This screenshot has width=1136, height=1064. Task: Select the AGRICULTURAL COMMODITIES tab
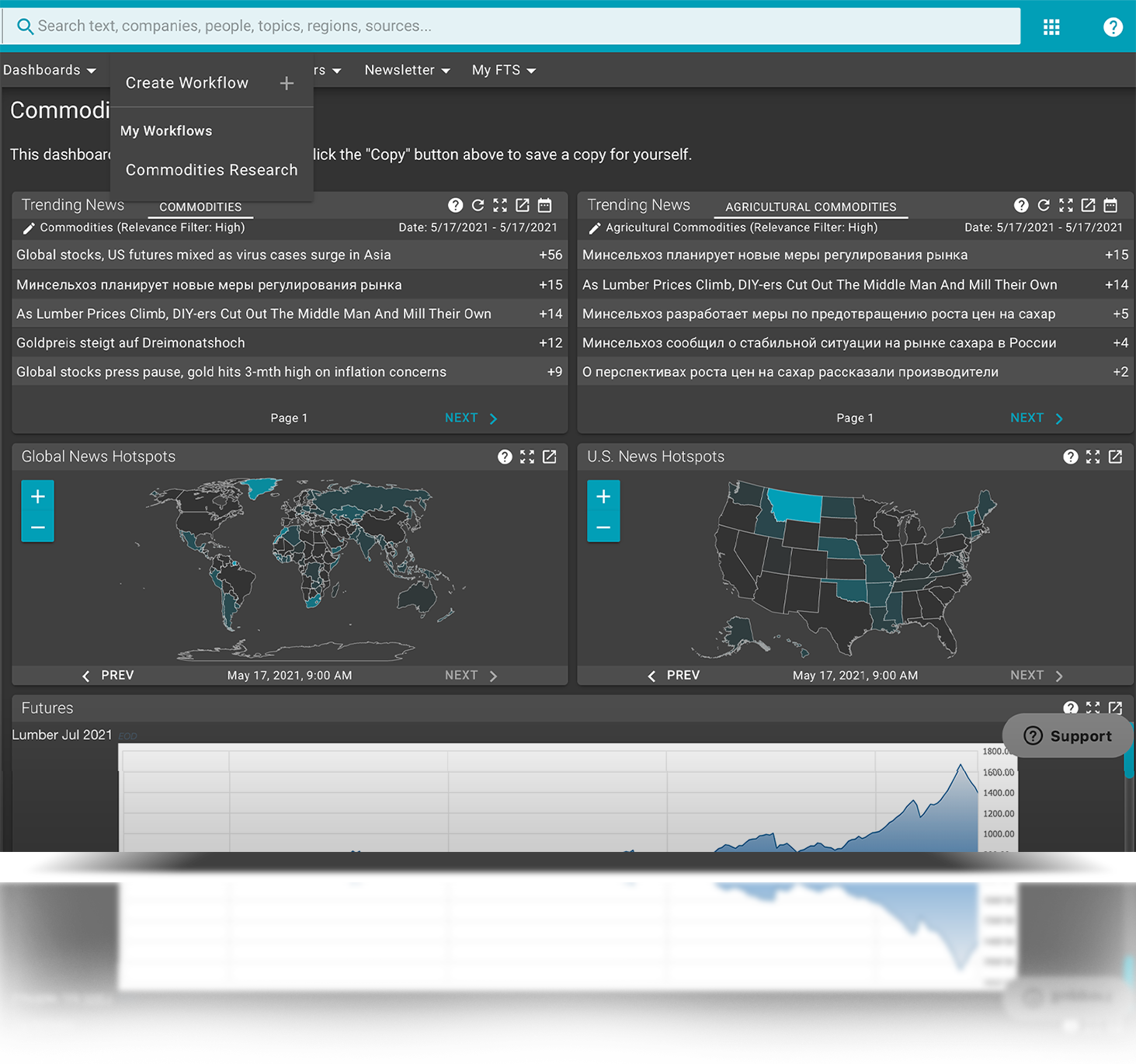[810, 207]
